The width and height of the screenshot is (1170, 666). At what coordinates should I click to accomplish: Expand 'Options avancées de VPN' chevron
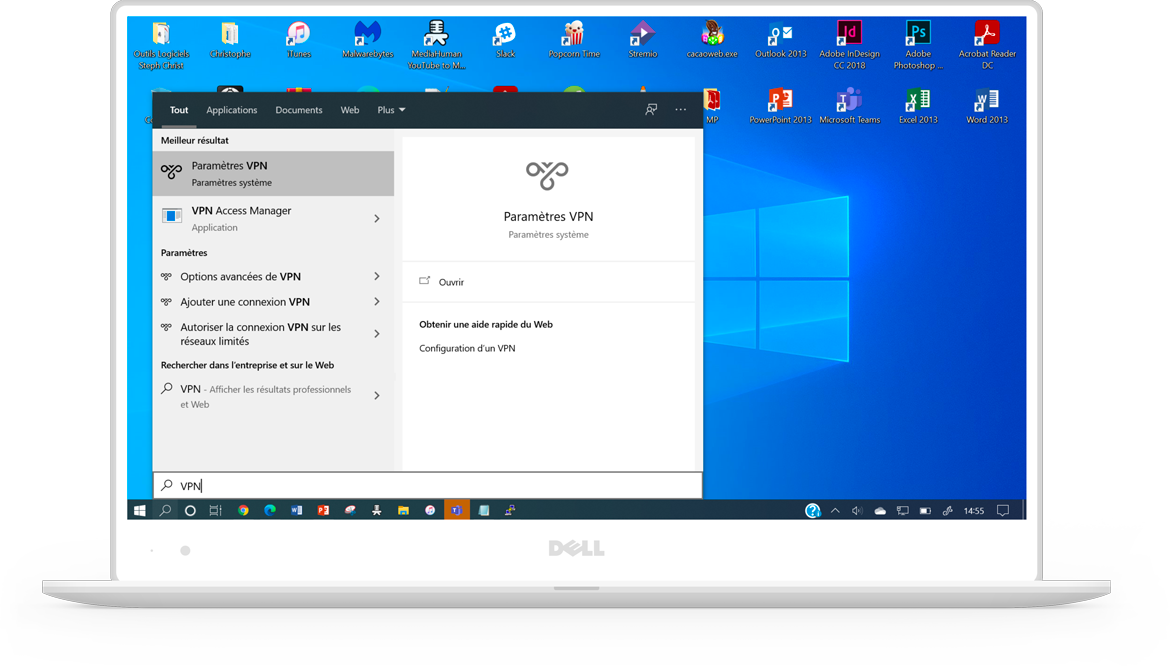[x=377, y=277]
